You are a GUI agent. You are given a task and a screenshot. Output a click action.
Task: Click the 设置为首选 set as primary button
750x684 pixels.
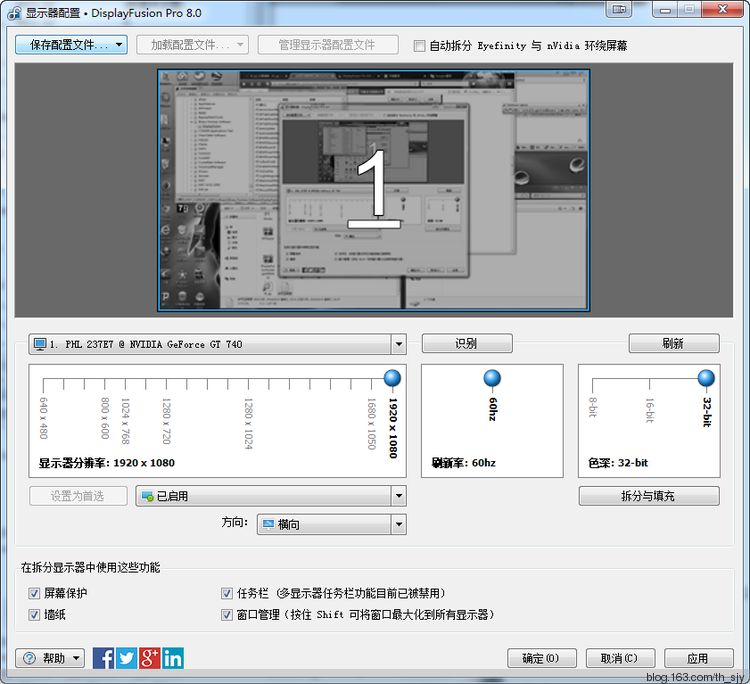tap(78, 496)
